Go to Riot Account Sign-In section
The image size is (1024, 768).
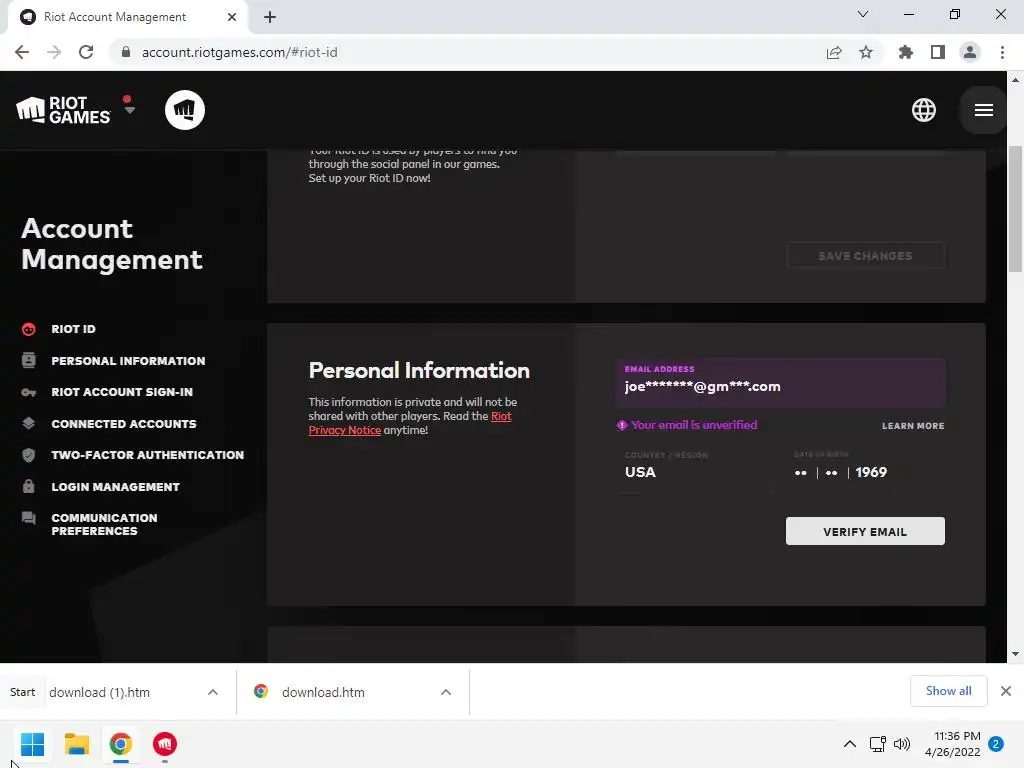(122, 392)
